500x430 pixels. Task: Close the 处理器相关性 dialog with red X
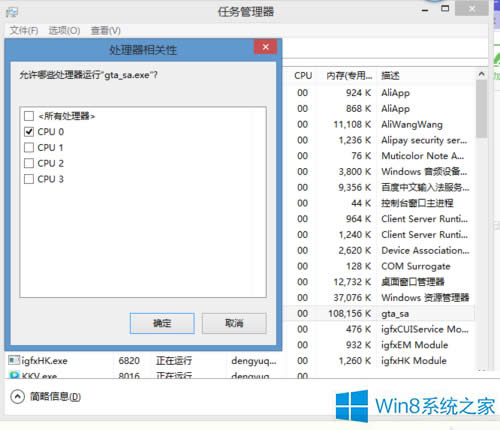click(265, 47)
